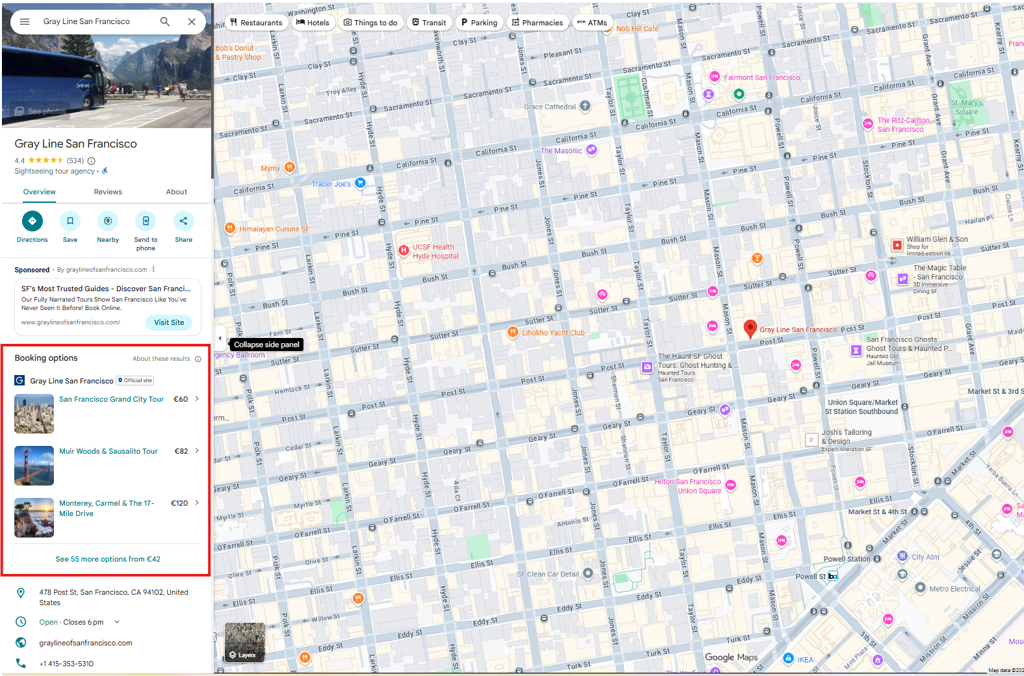Image resolution: width=1024 pixels, height=676 pixels.
Task: Expand the €60 Grand City Tour chevron
Action: click(x=197, y=398)
